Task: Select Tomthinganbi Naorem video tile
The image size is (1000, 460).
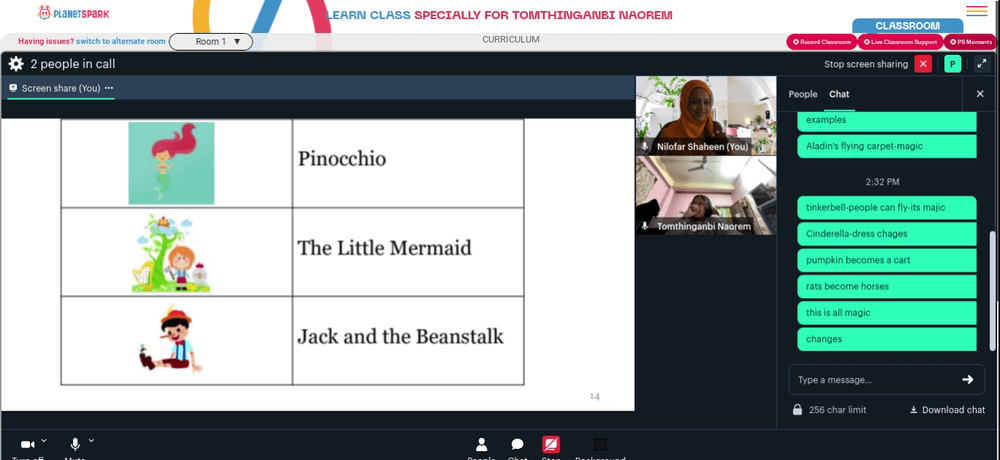Action: click(x=706, y=196)
